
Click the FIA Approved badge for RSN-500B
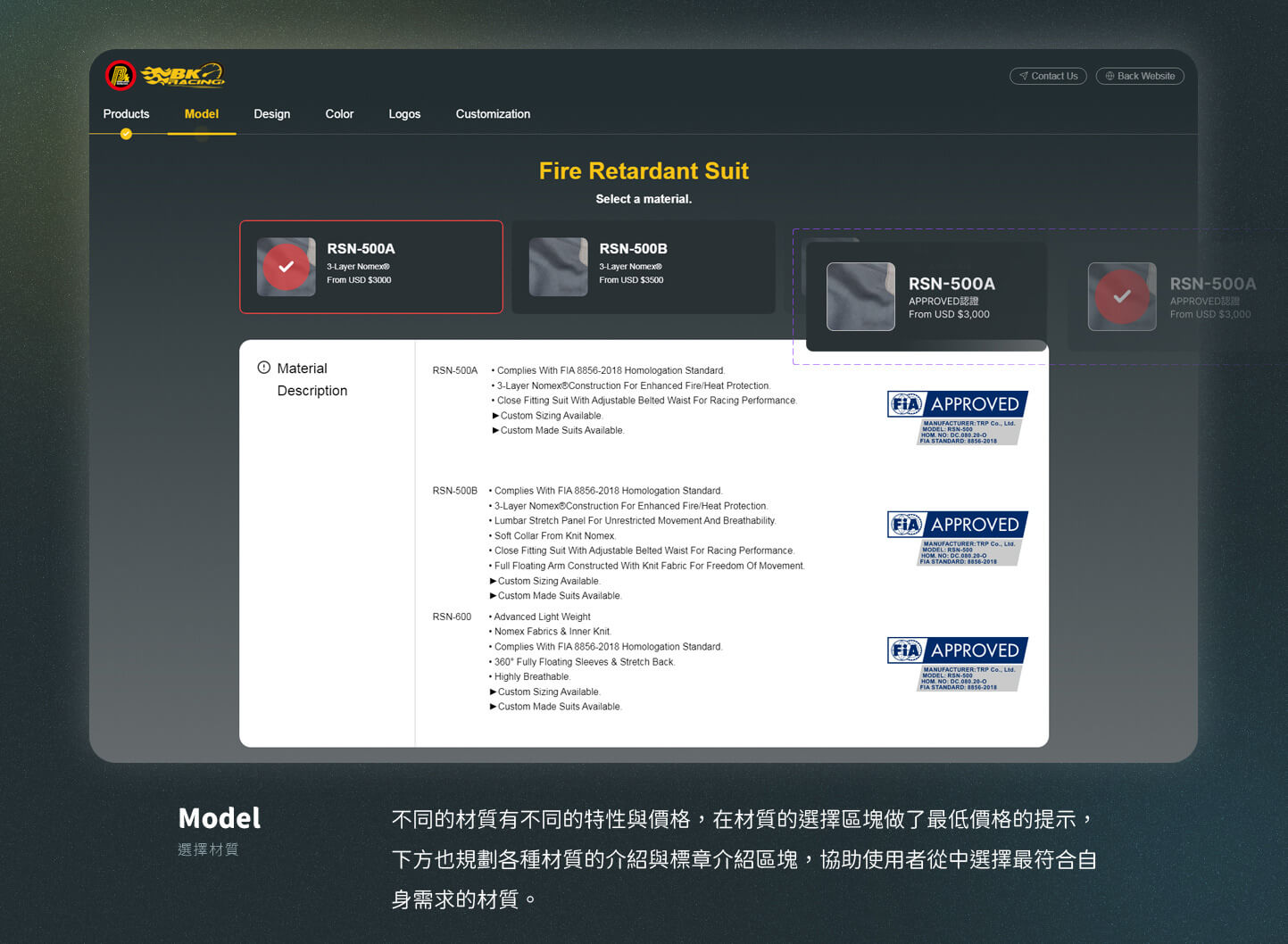[957, 538]
